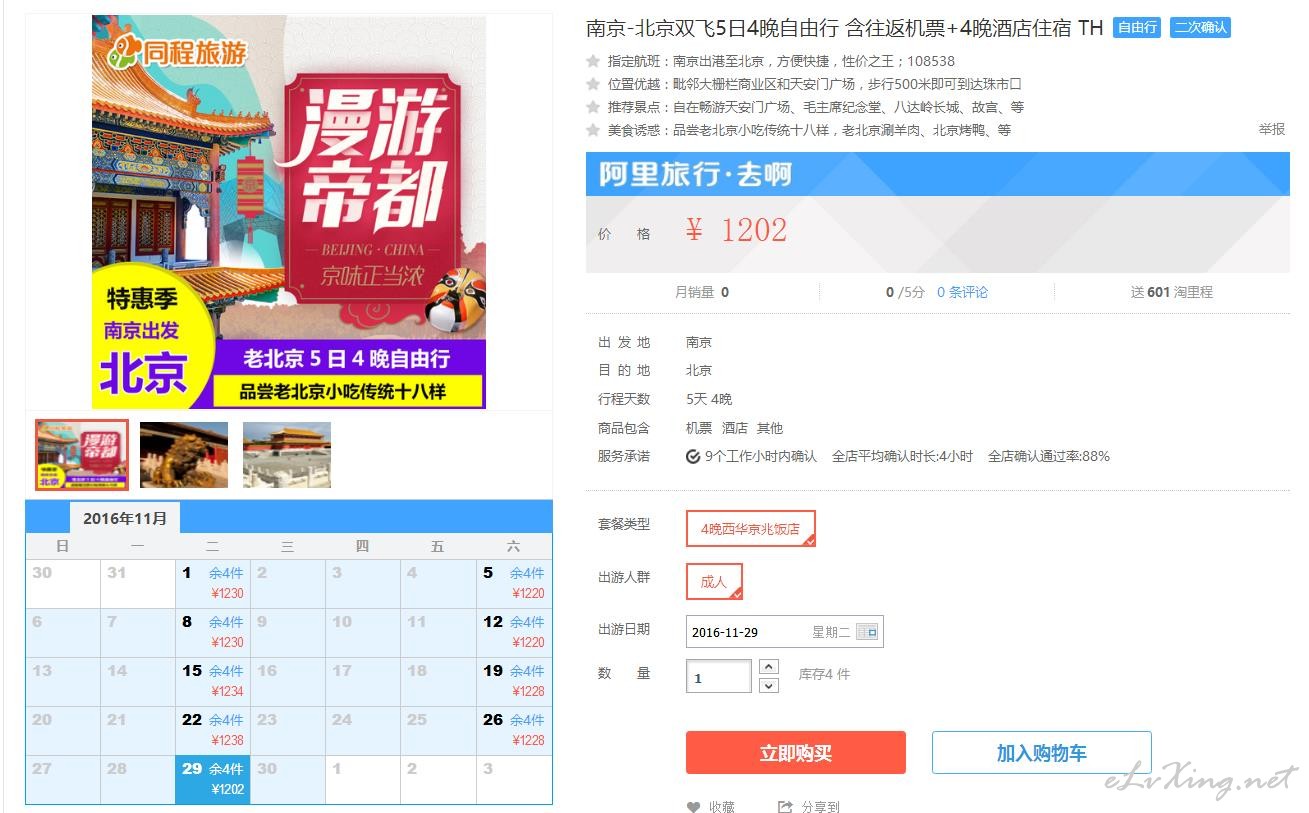
Task: Click the 2016年11月 month tab
Action: (x=125, y=518)
